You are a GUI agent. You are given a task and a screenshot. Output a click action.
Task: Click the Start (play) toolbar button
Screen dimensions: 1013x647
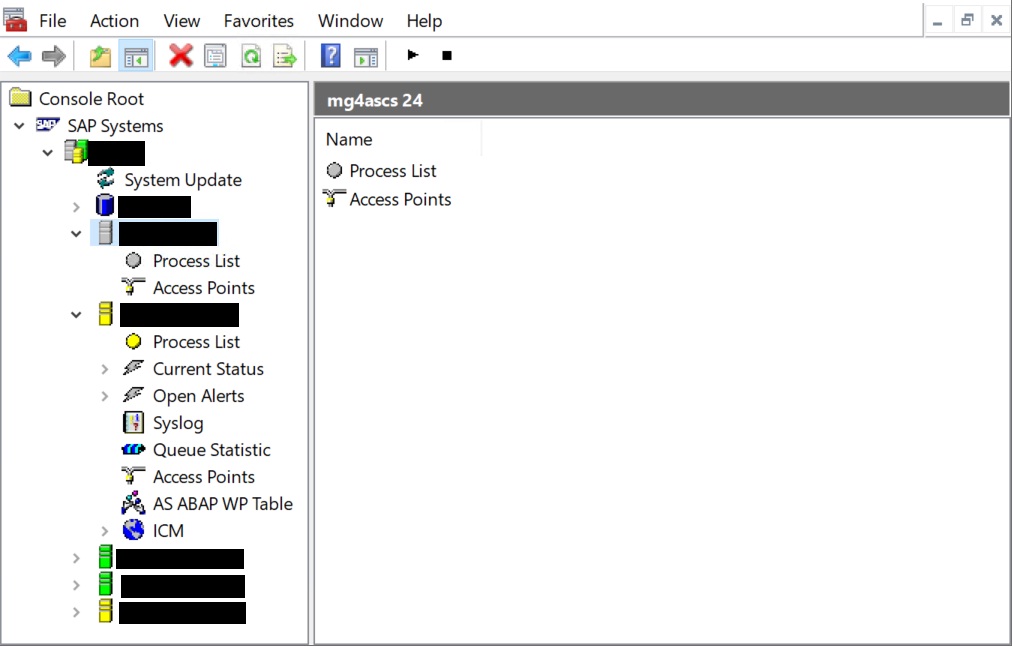point(413,56)
